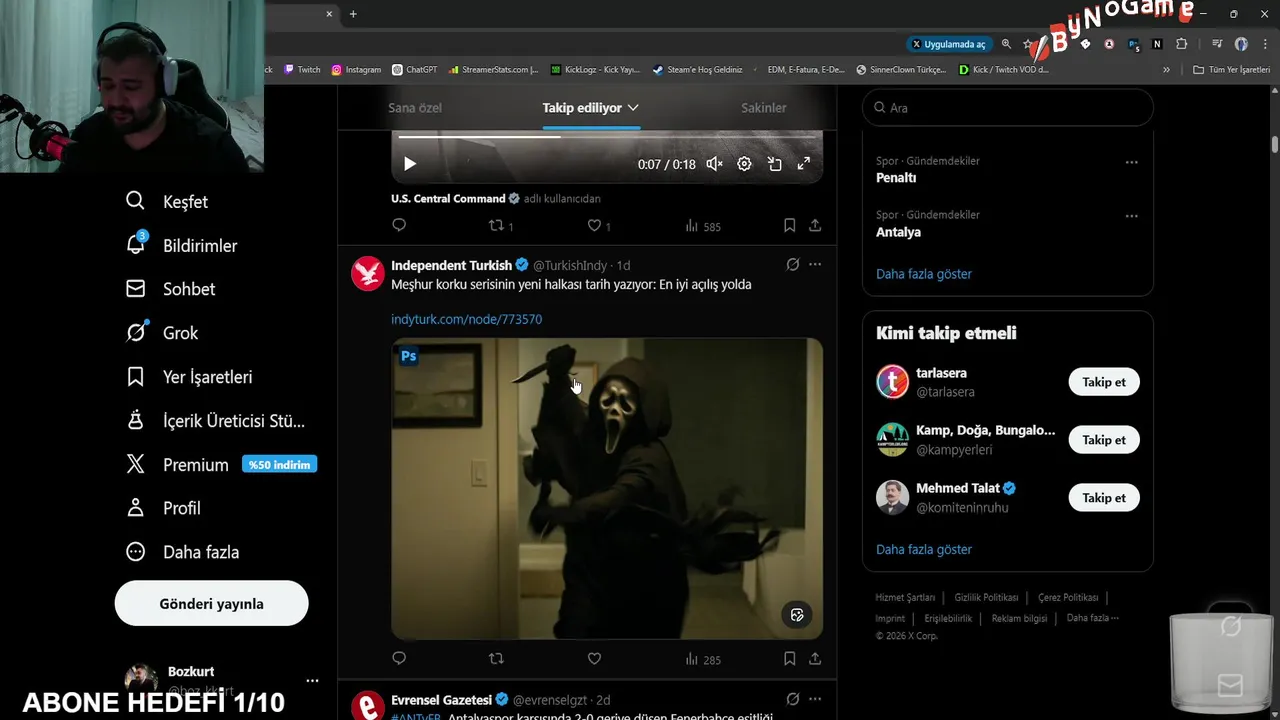Like the U.S. Central Command post
Viewport: 1280px width, 720px height.
click(597, 226)
